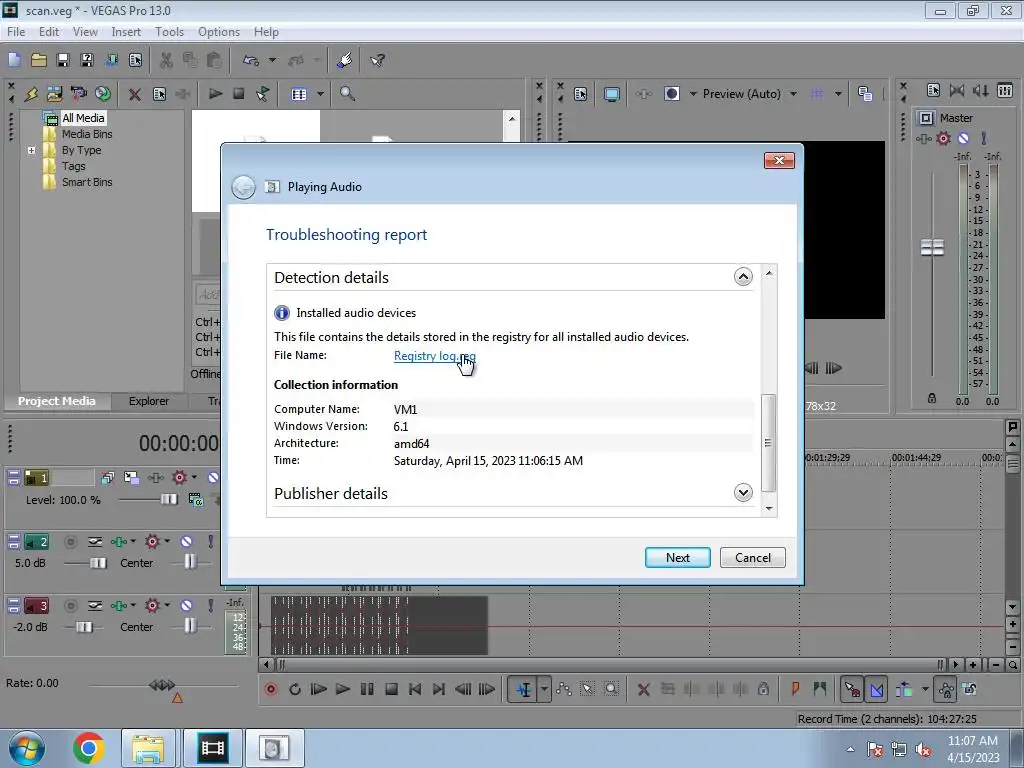Arm audio track 2 for record
Viewport: 1024px width, 768px height.
(x=71, y=541)
